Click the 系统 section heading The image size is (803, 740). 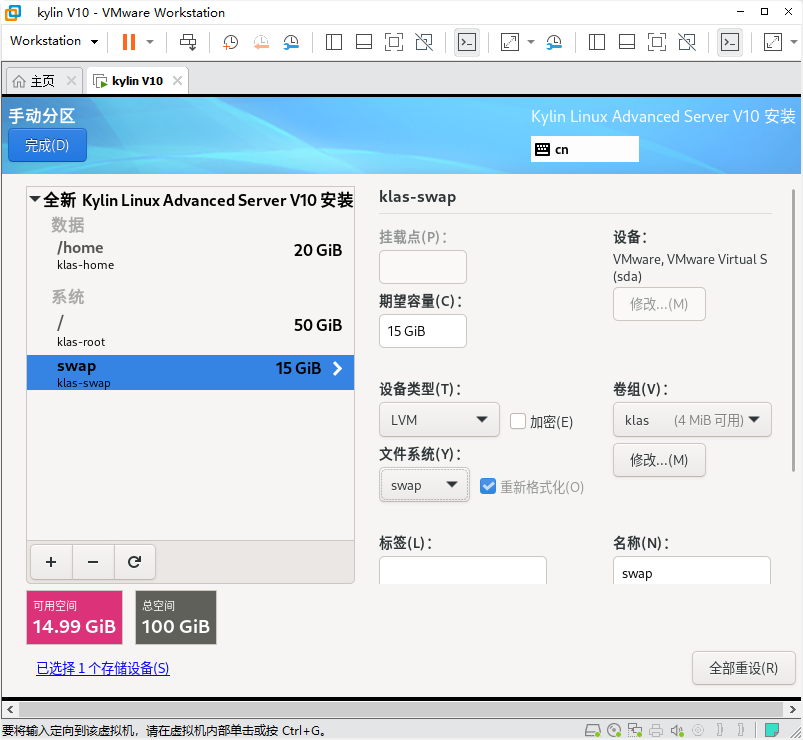click(68, 297)
